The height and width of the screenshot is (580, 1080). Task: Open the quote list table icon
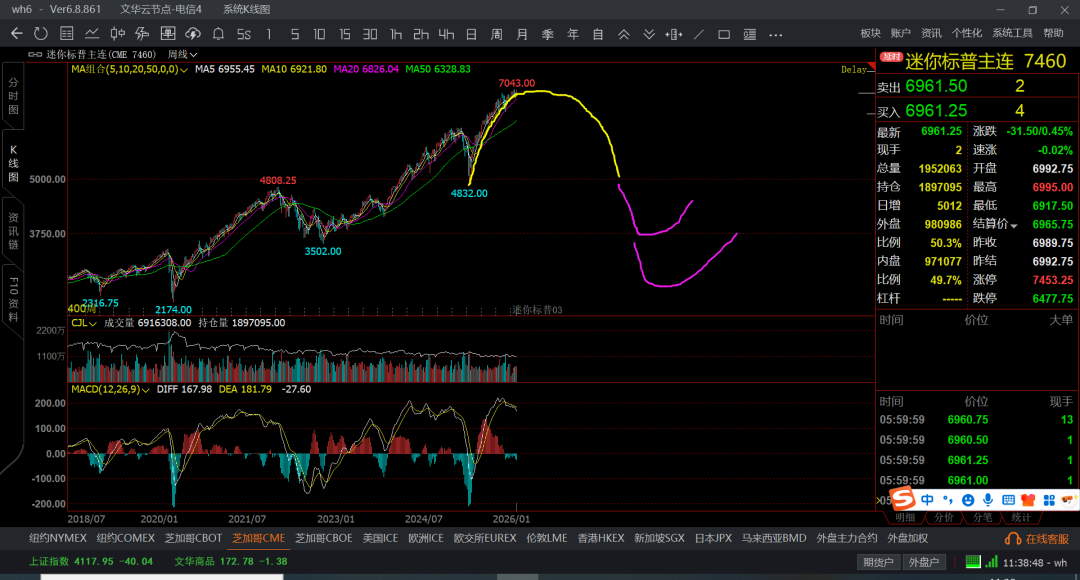[x=66, y=34]
